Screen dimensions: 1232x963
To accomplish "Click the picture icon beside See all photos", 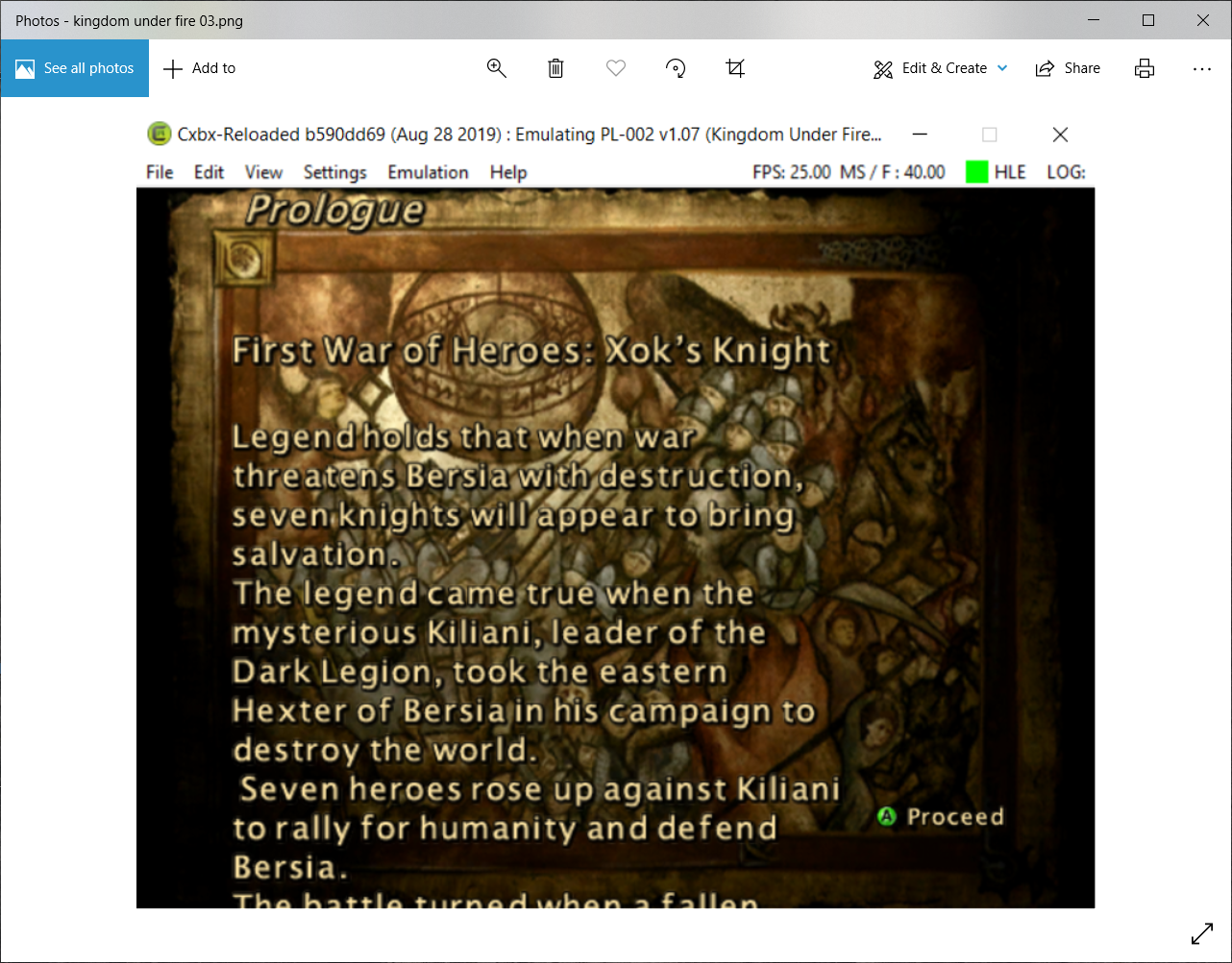I will click(x=25, y=68).
